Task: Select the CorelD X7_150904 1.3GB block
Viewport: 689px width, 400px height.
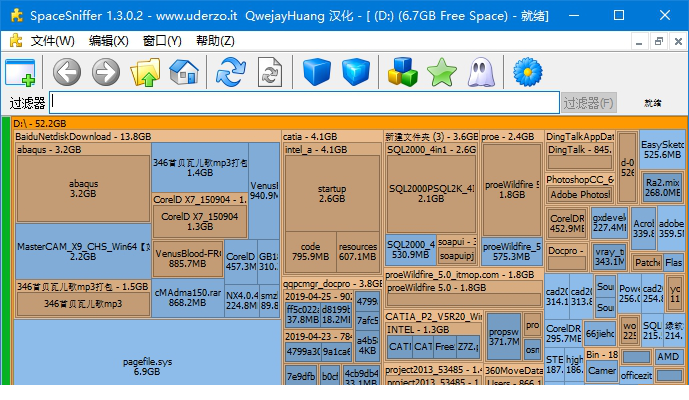Action: [x=199, y=222]
